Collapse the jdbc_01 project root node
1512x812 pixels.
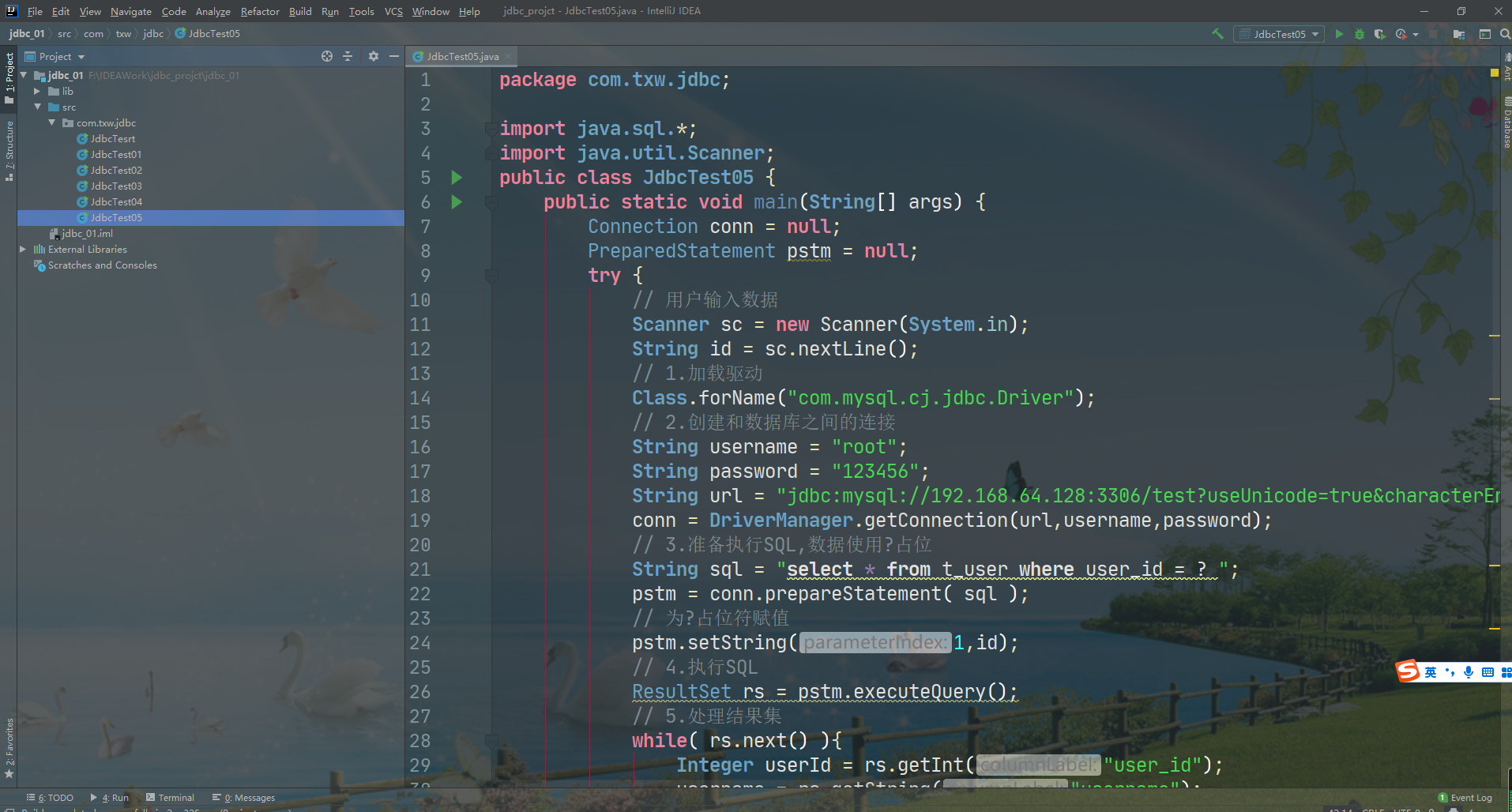click(x=24, y=75)
